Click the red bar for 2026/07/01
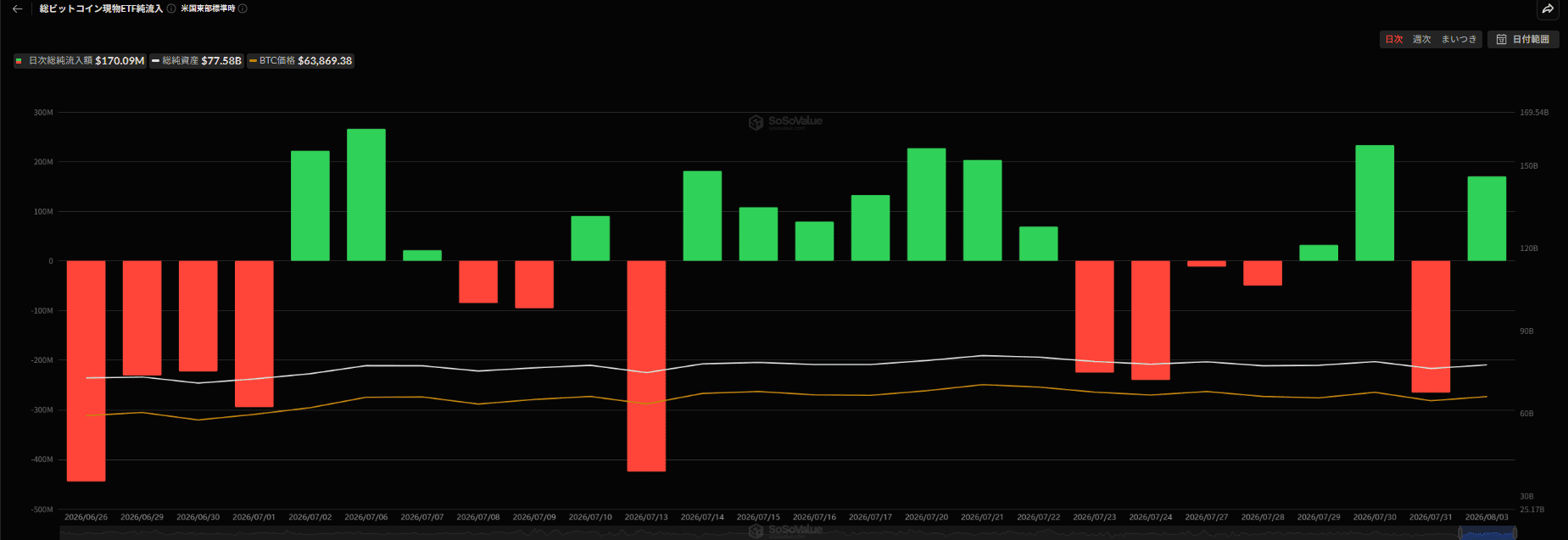 pyautogui.click(x=254, y=334)
